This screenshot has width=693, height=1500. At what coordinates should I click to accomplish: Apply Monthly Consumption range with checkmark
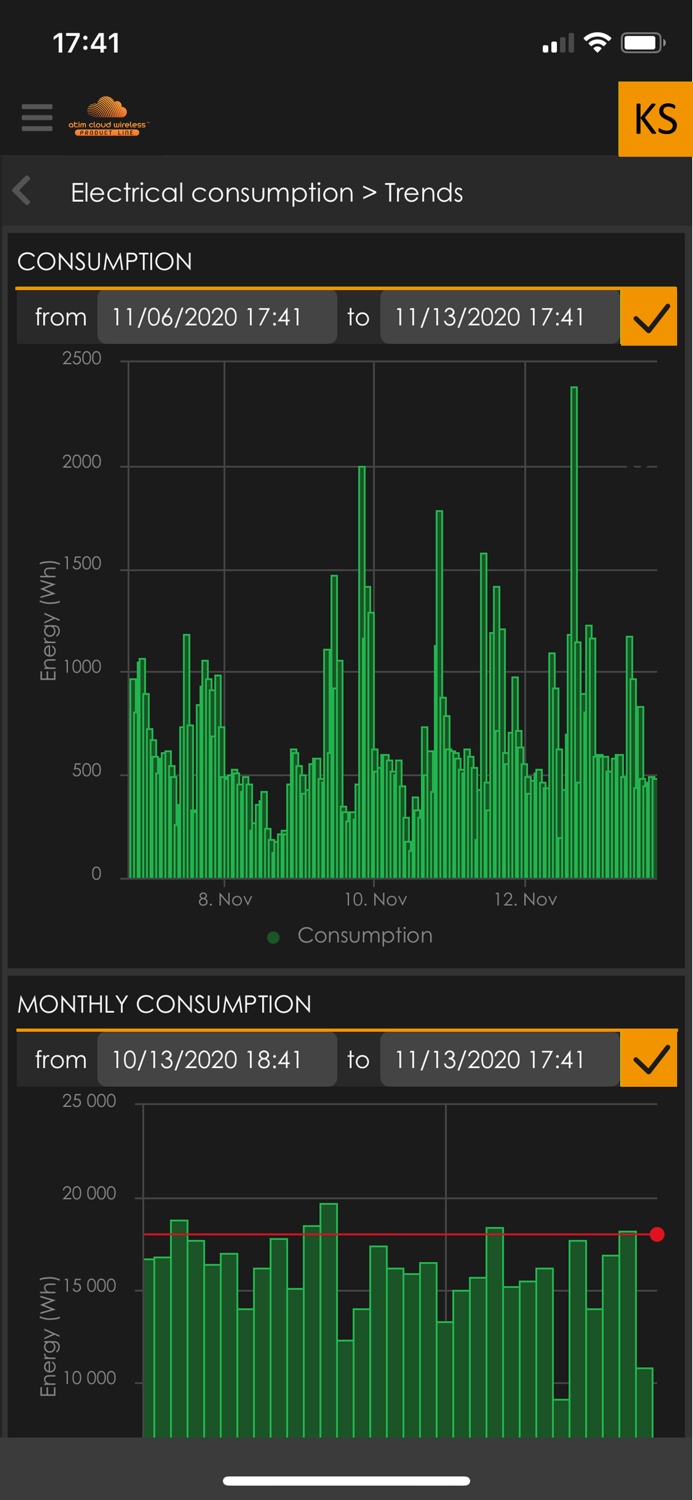[649, 1060]
